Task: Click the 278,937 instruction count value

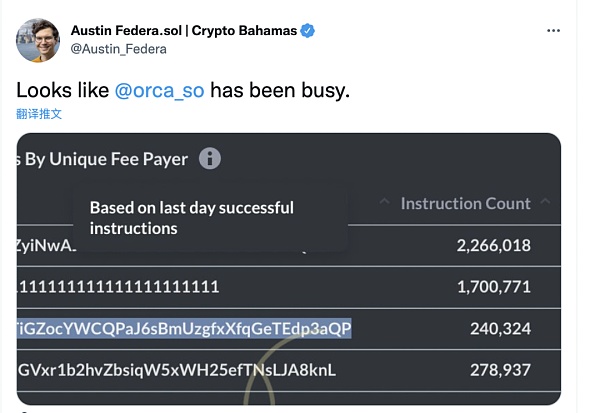Action: tap(501, 370)
